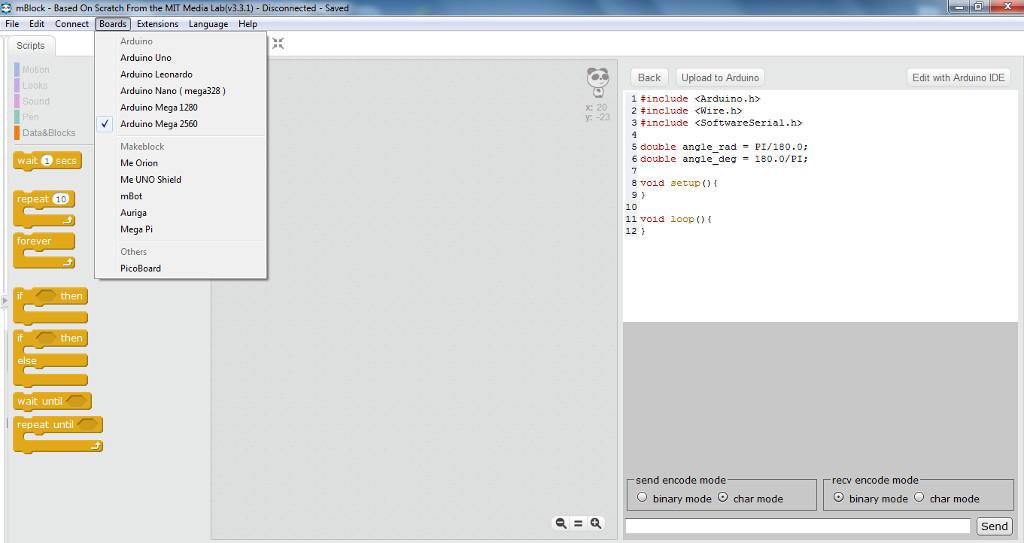This screenshot has width=1024, height=543.
Task: Open the Language menu
Action: (x=208, y=24)
